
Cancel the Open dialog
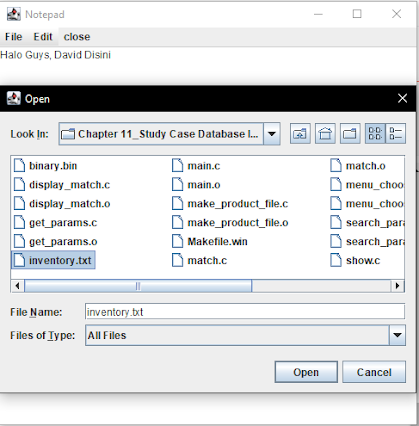pos(374,372)
